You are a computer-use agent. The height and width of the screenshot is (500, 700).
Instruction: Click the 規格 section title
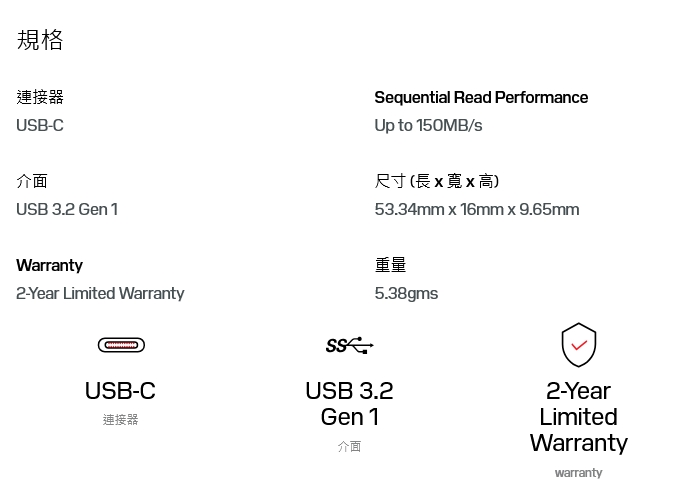click(40, 40)
